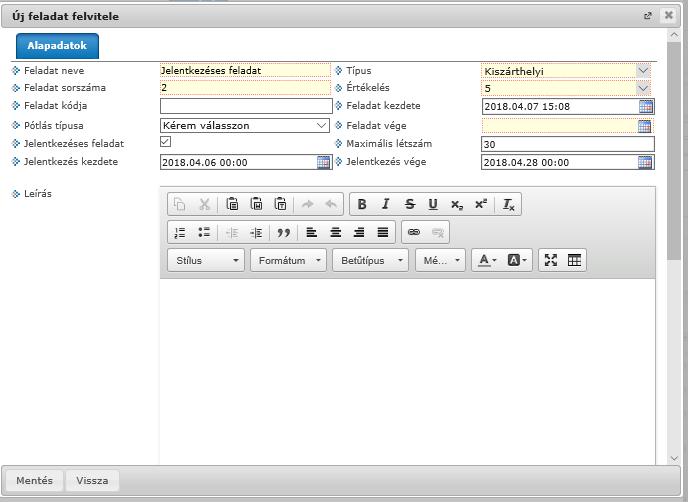The width and height of the screenshot is (688, 502).
Task: Click the vertical scrollbar thumb
Action: point(674,151)
